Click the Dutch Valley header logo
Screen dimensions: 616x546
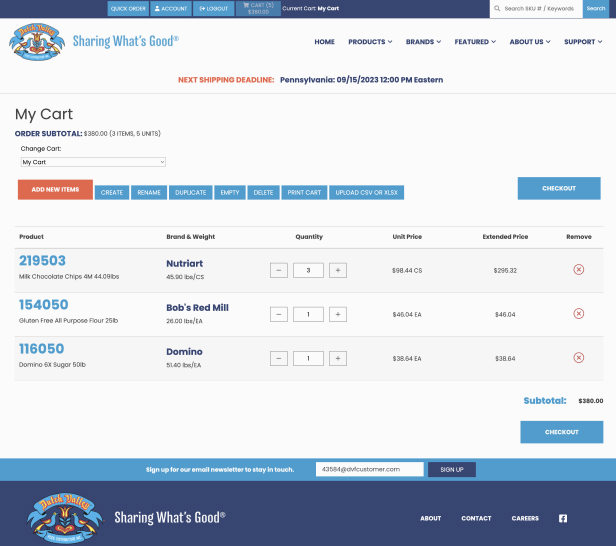coord(37,42)
